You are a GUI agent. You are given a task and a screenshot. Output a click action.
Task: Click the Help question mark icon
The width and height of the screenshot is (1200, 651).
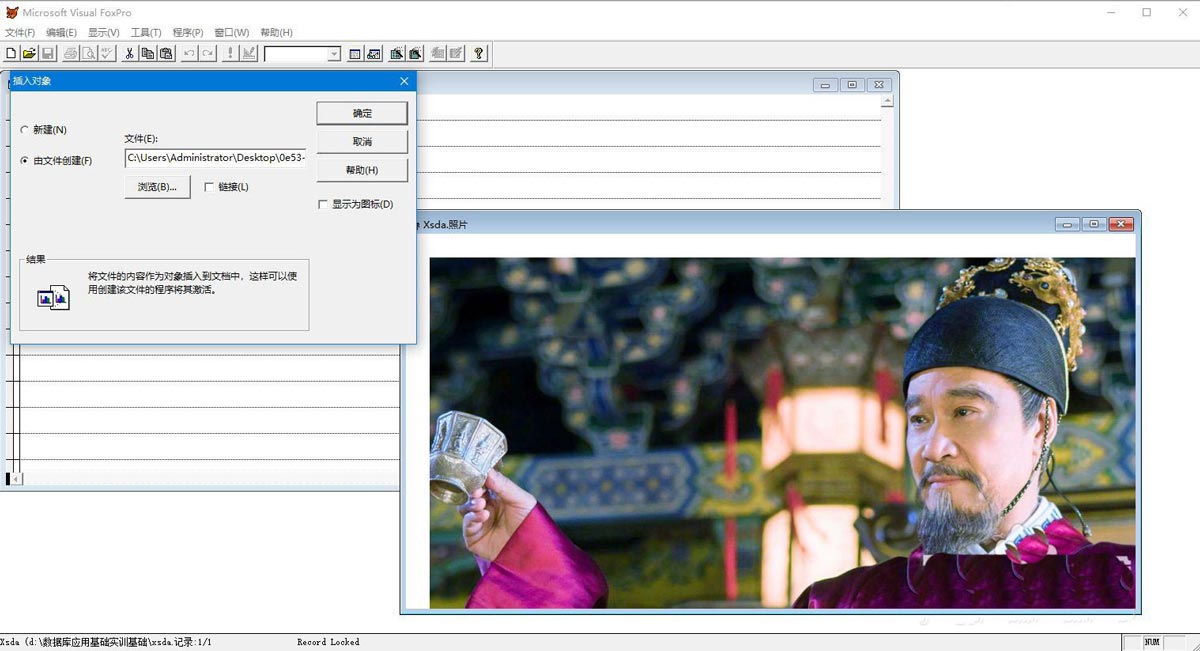point(479,54)
